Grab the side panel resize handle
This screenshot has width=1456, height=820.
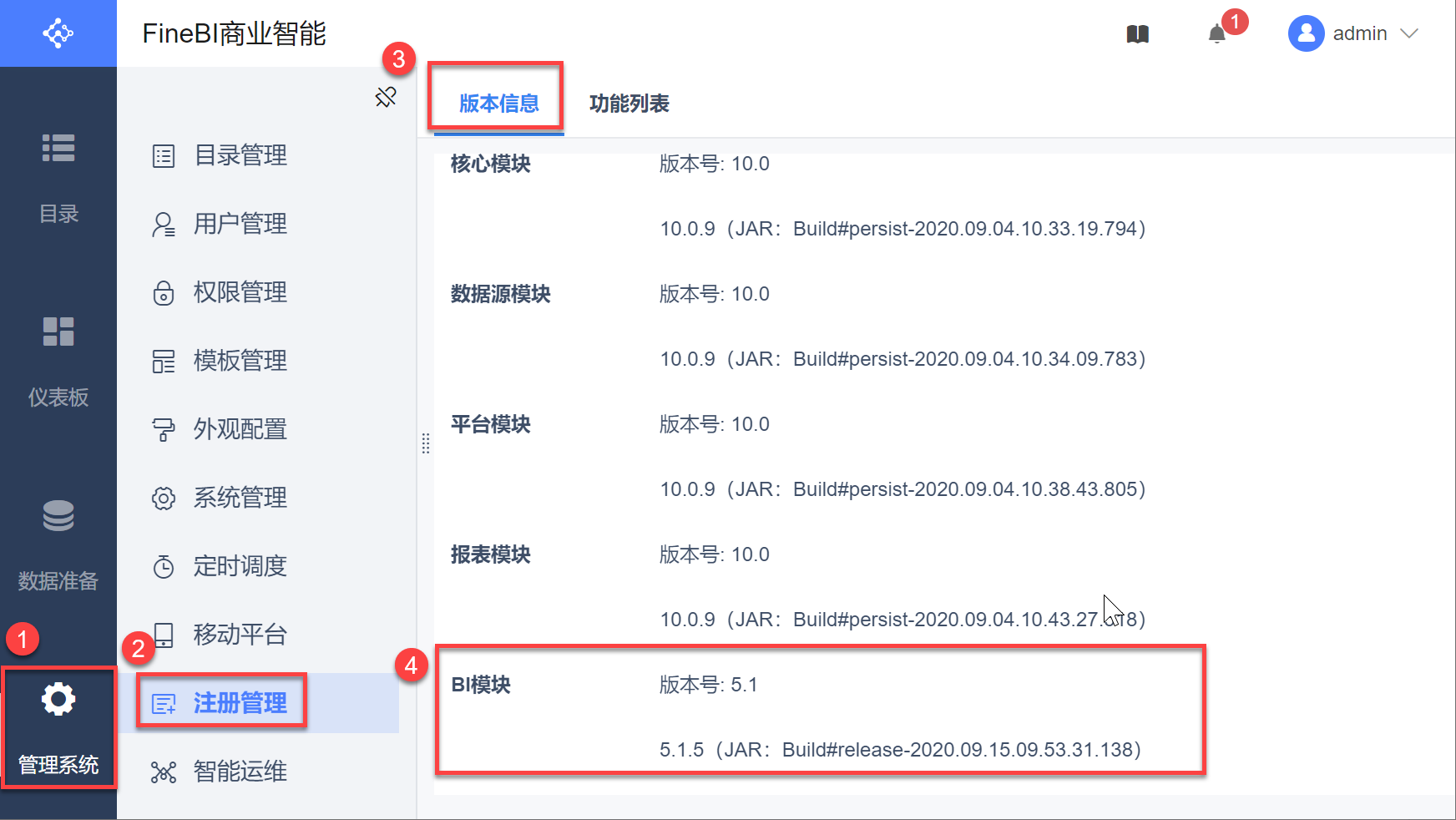click(x=426, y=443)
